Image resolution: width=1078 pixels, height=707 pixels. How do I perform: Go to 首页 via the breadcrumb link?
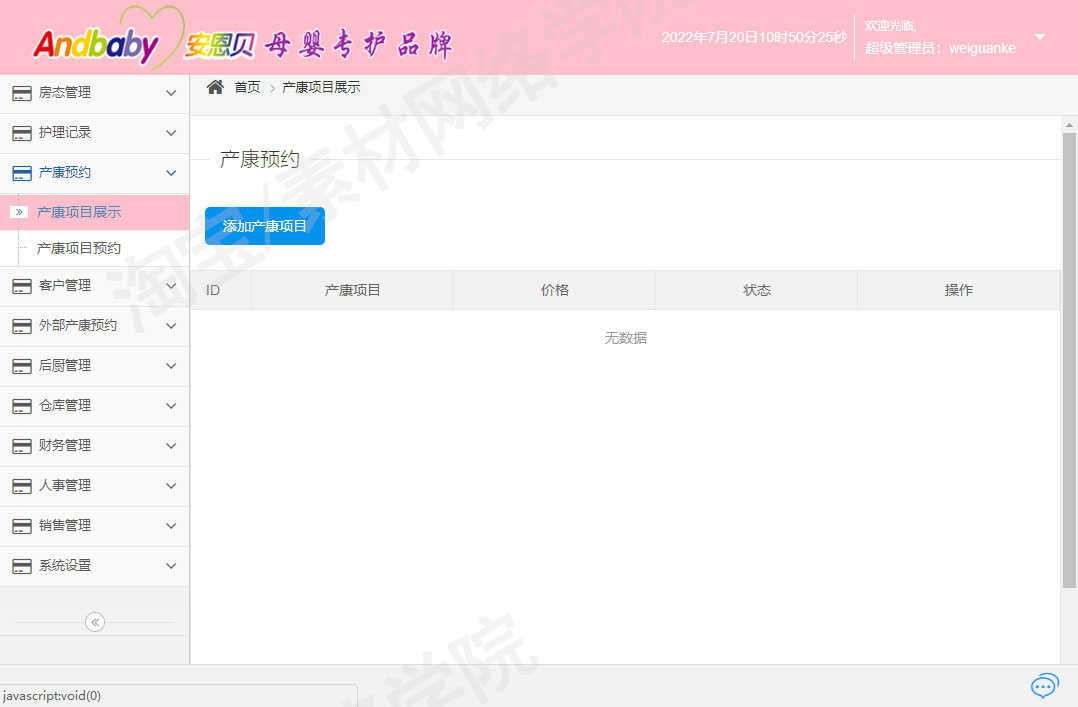pos(248,87)
